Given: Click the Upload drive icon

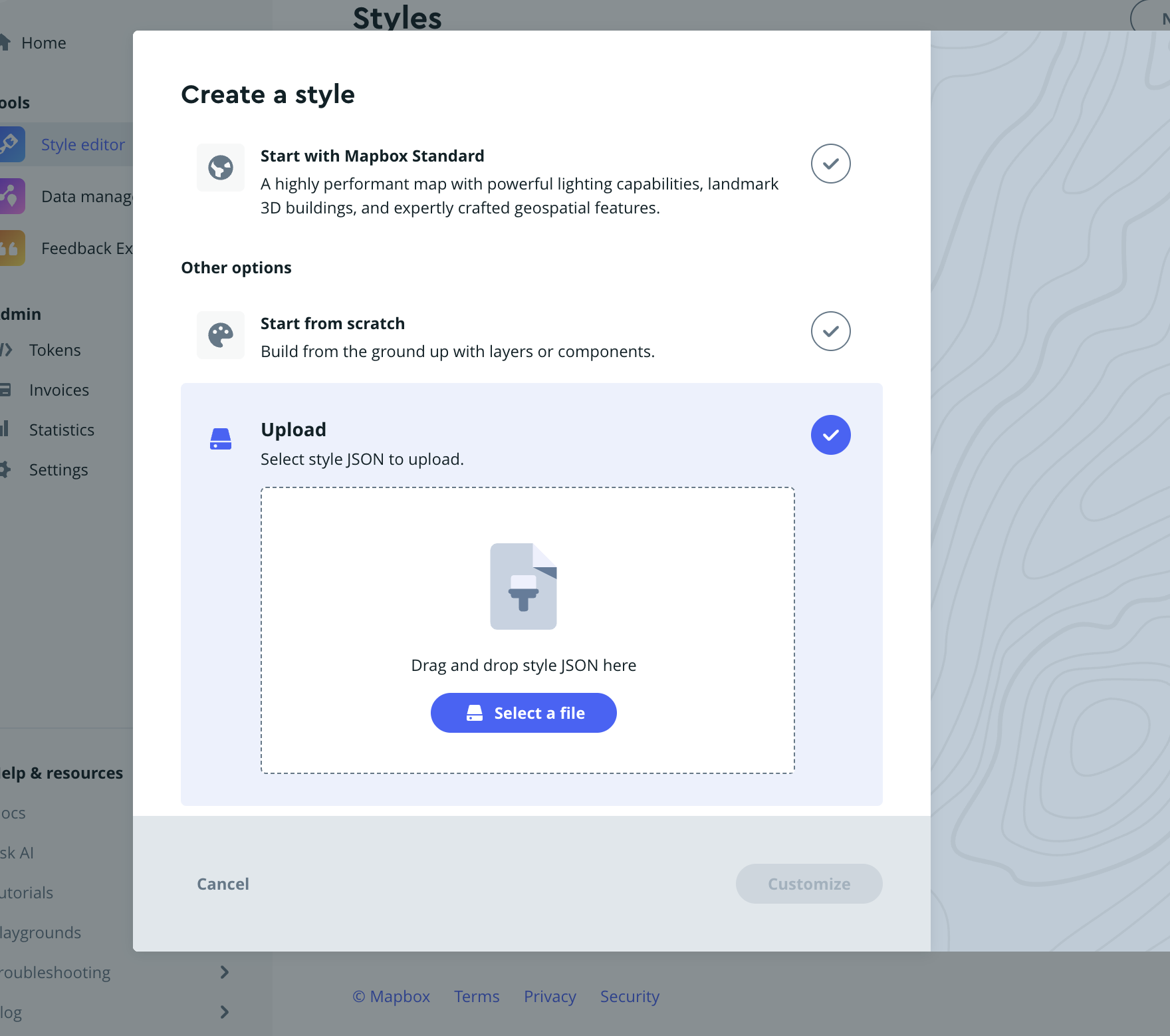Looking at the screenshot, I should click(x=221, y=439).
